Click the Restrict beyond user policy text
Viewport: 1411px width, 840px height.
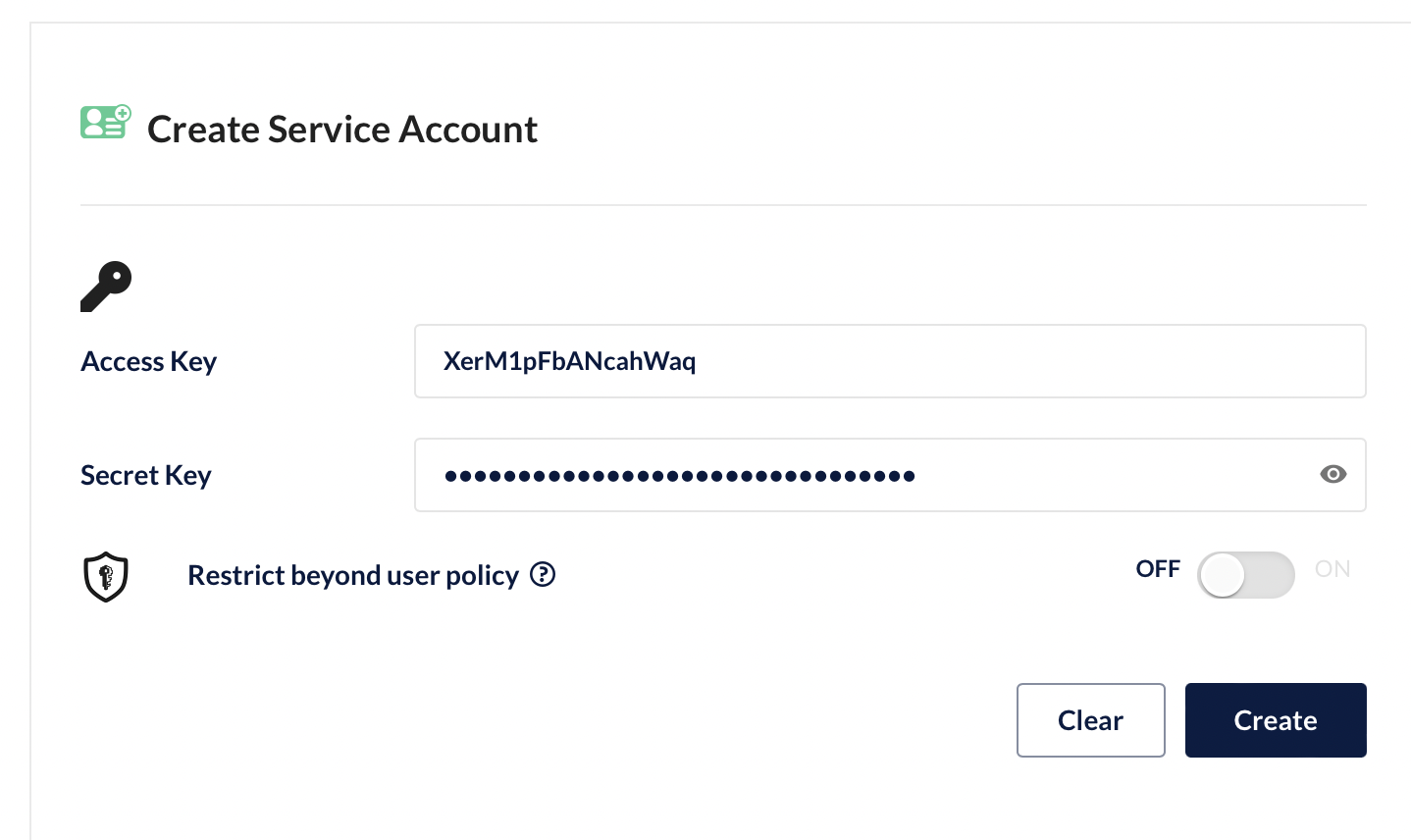pos(353,576)
